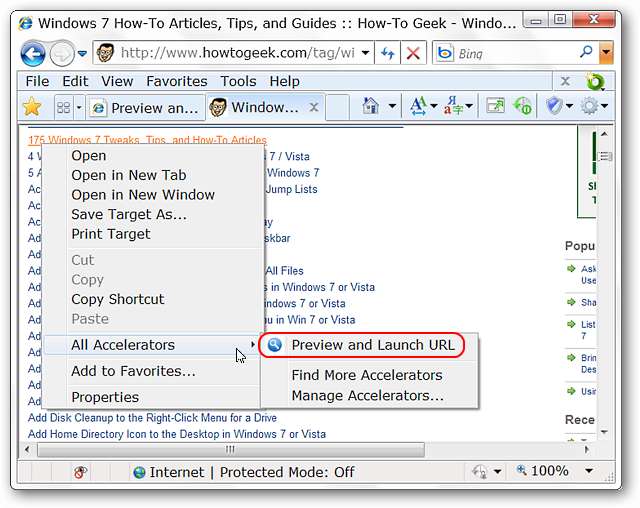640x508 pixels.
Task: Click the Home page icon
Action: coord(371,106)
